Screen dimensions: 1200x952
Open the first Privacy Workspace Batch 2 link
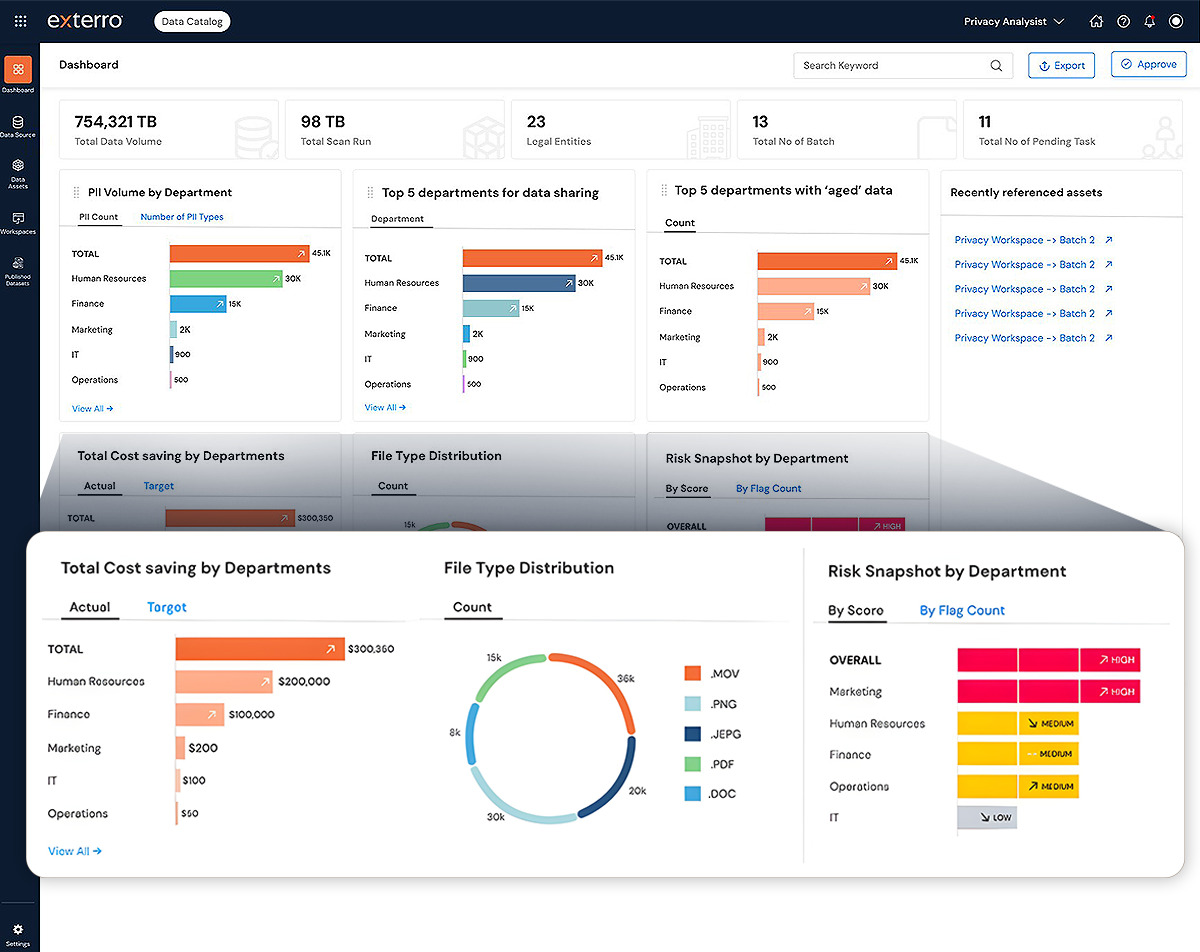click(1033, 240)
